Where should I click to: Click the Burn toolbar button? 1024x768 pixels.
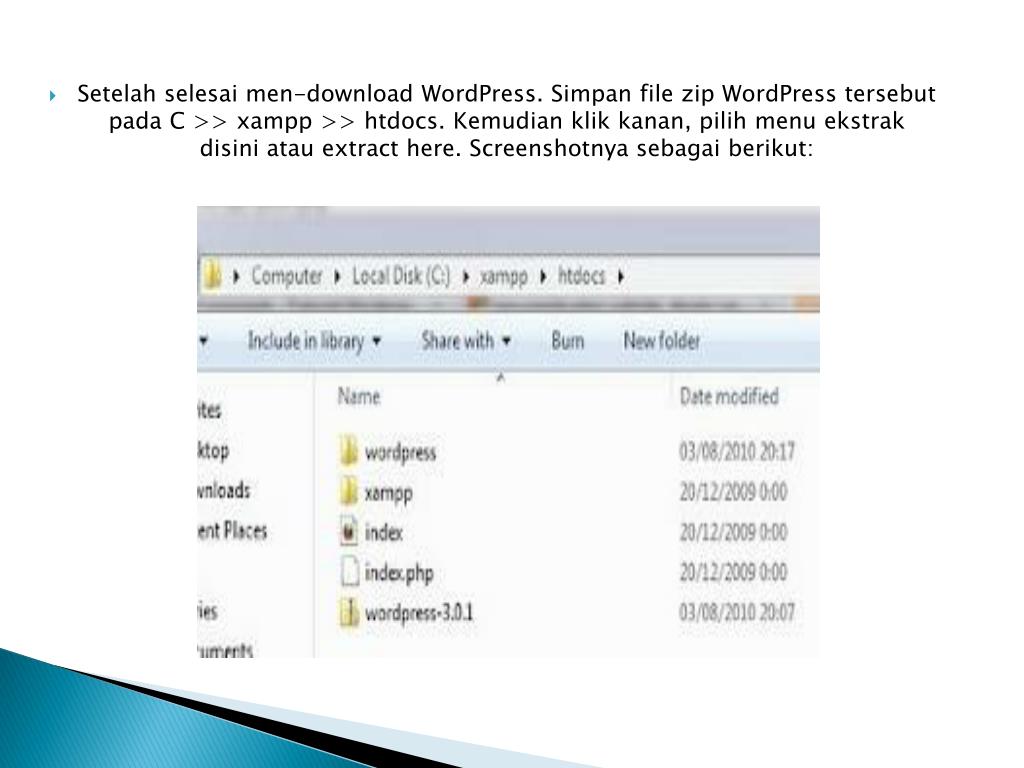568,340
